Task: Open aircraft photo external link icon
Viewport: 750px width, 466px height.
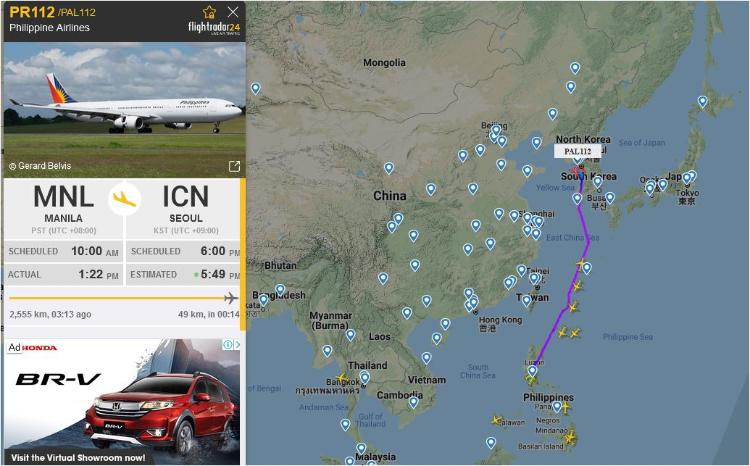Action: tap(234, 166)
